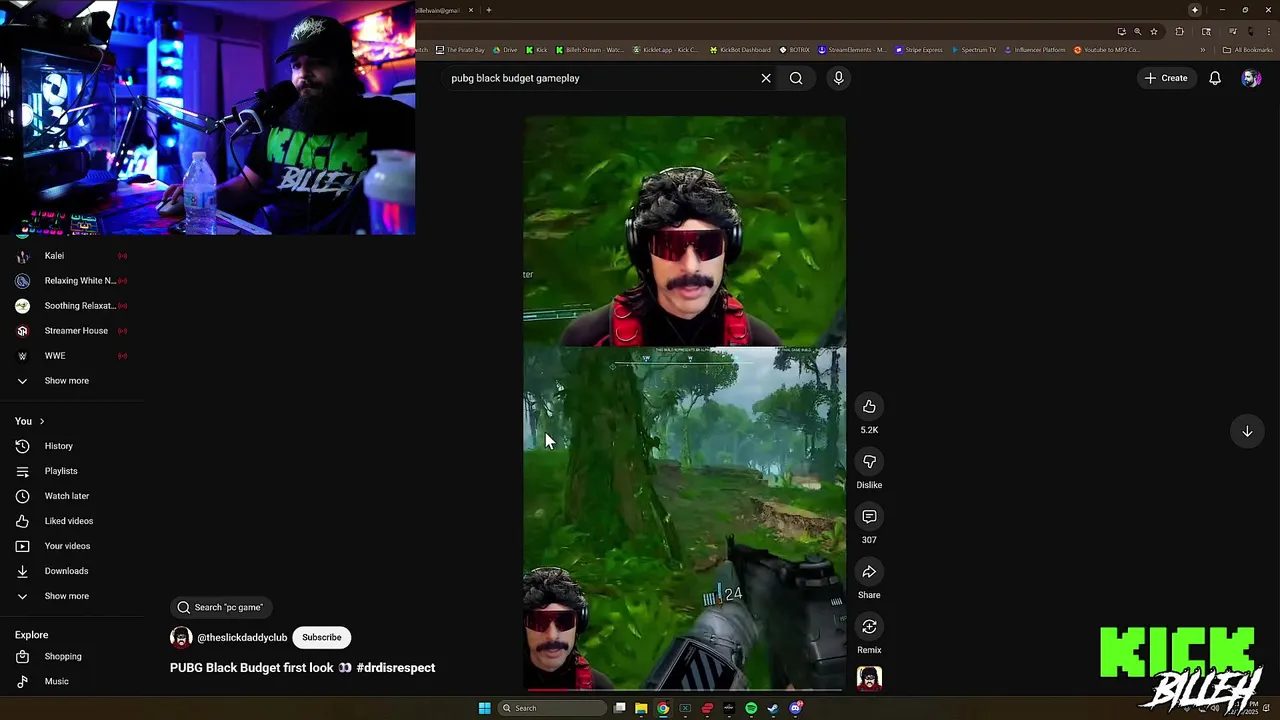Open Steam from the taskbar
The height and width of the screenshot is (720, 1280).
pyautogui.click(x=773, y=708)
